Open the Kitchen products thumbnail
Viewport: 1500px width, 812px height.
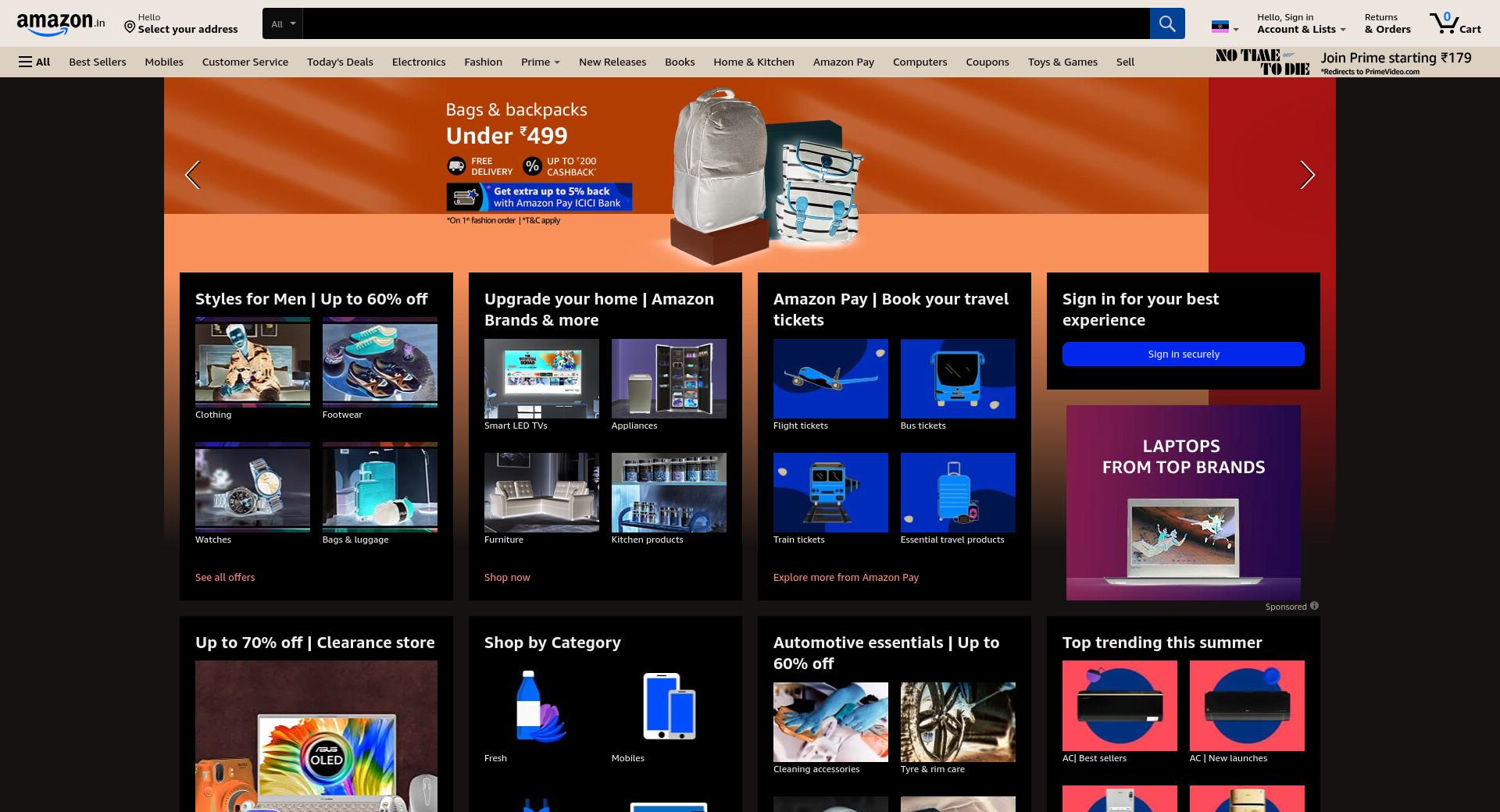669,493
